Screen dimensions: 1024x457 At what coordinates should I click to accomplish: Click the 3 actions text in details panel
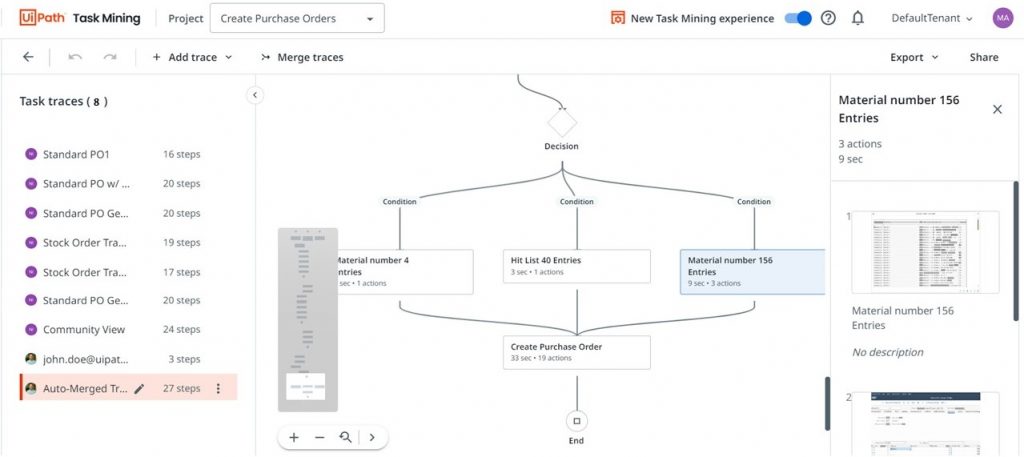860,144
